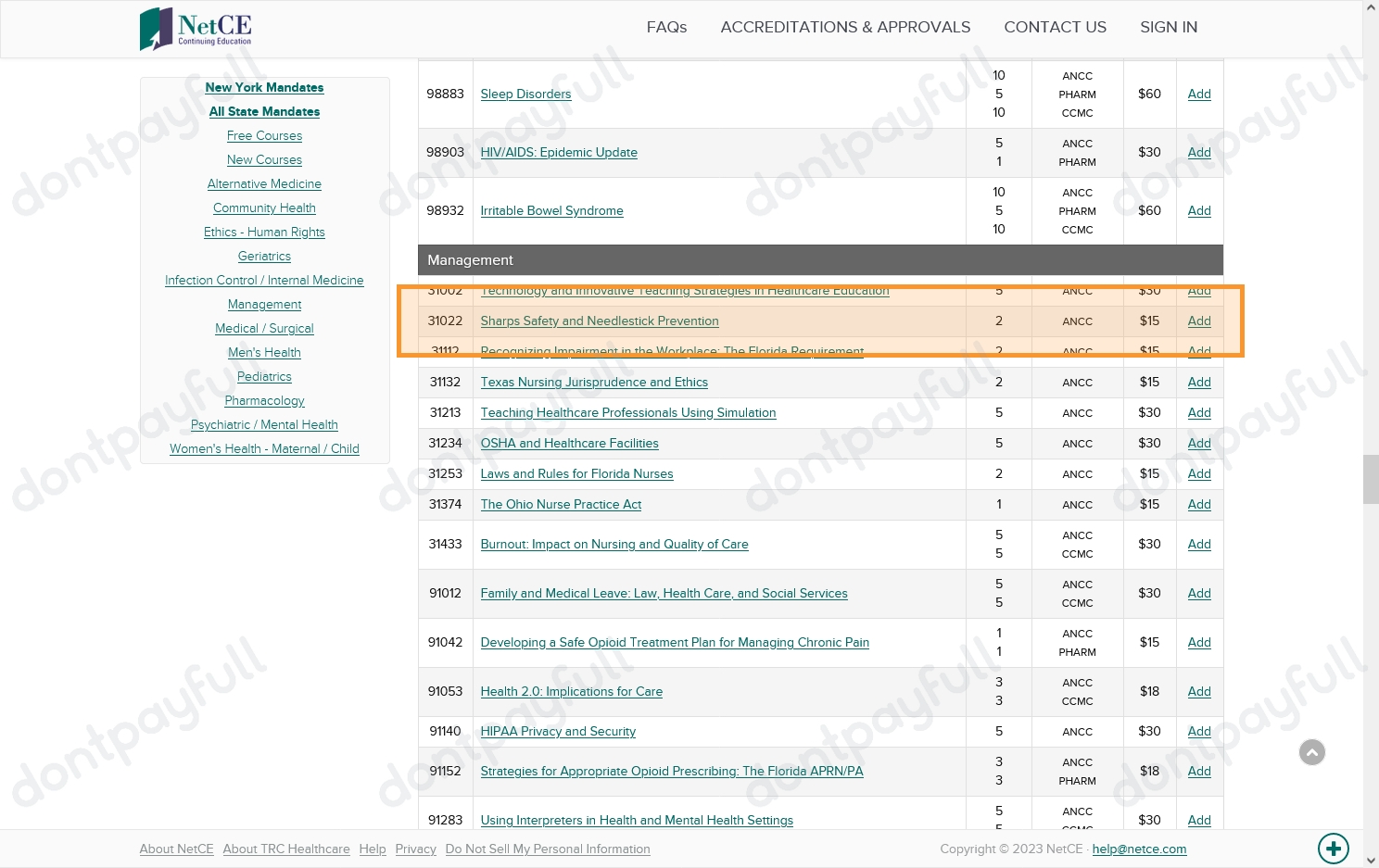The height and width of the screenshot is (868, 1379).
Task: Select Pharmacology category link
Action: 264,400
